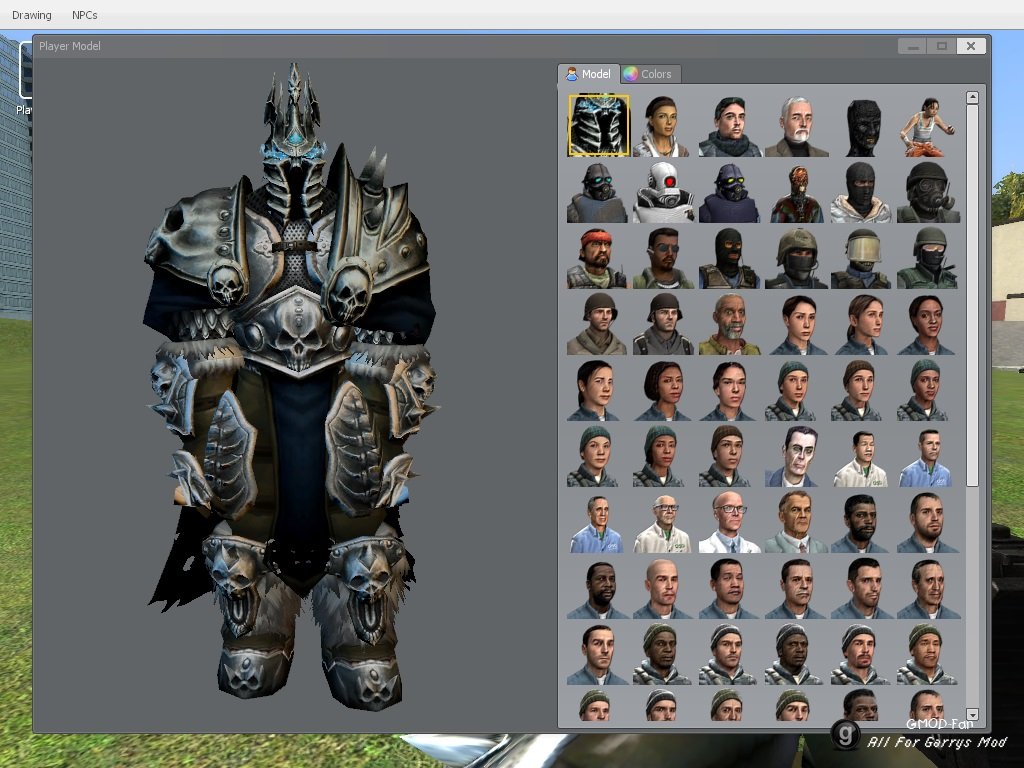Maximize the Player Model window
The width and height of the screenshot is (1024, 768).
tap(942, 46)
